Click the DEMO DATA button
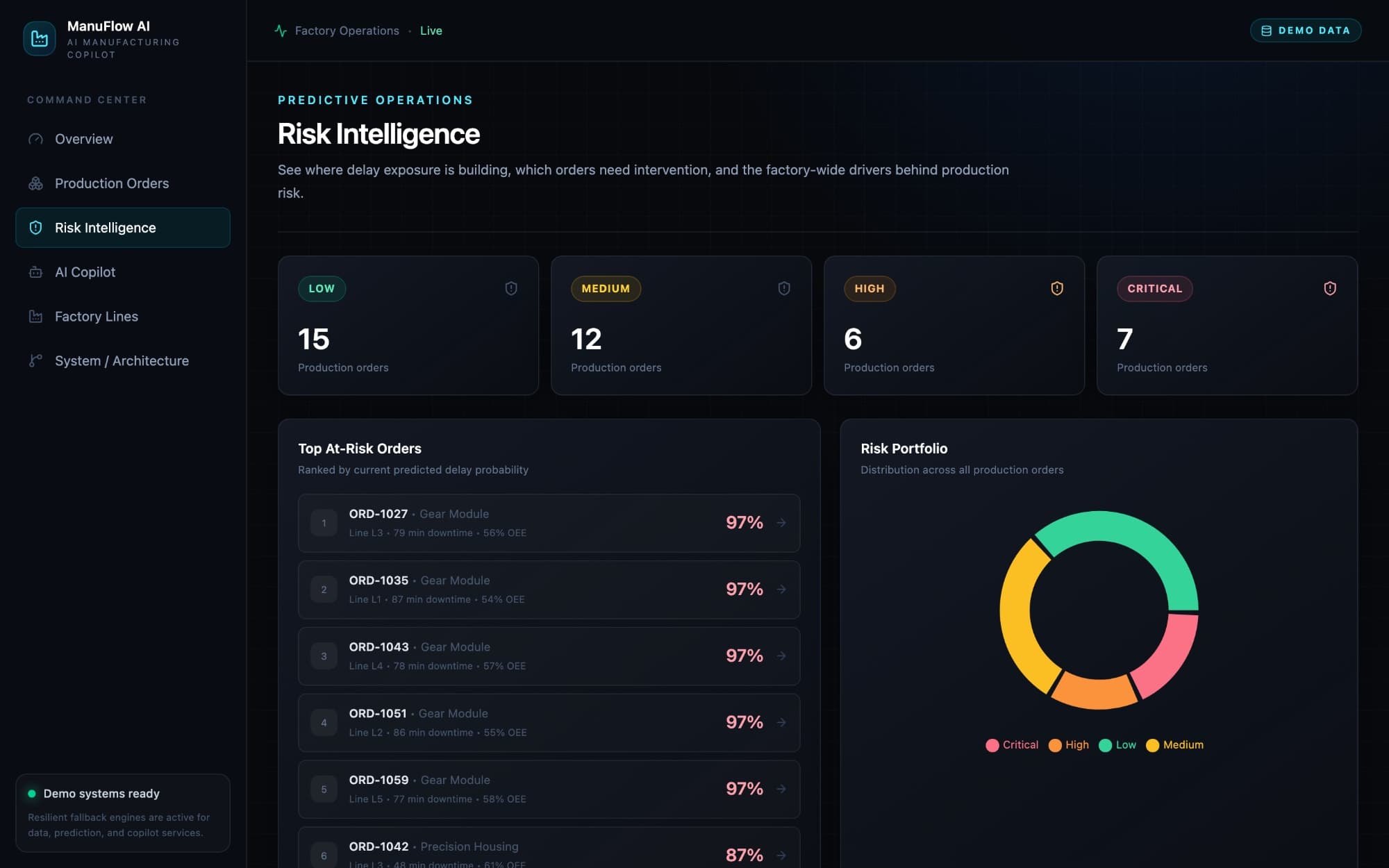This screenshot has width=1389, height=868. 1306,31
